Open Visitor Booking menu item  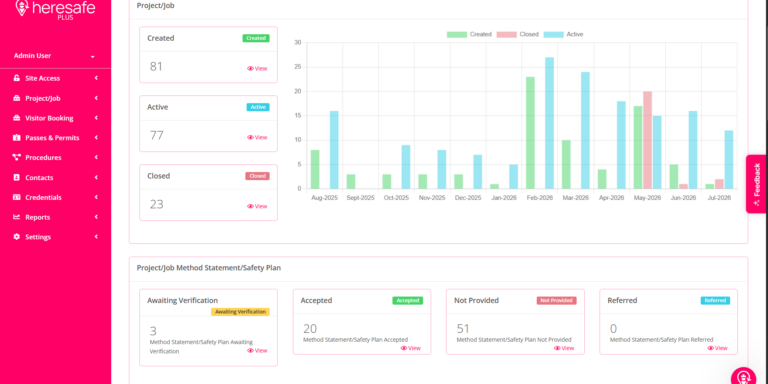(55, 118)
